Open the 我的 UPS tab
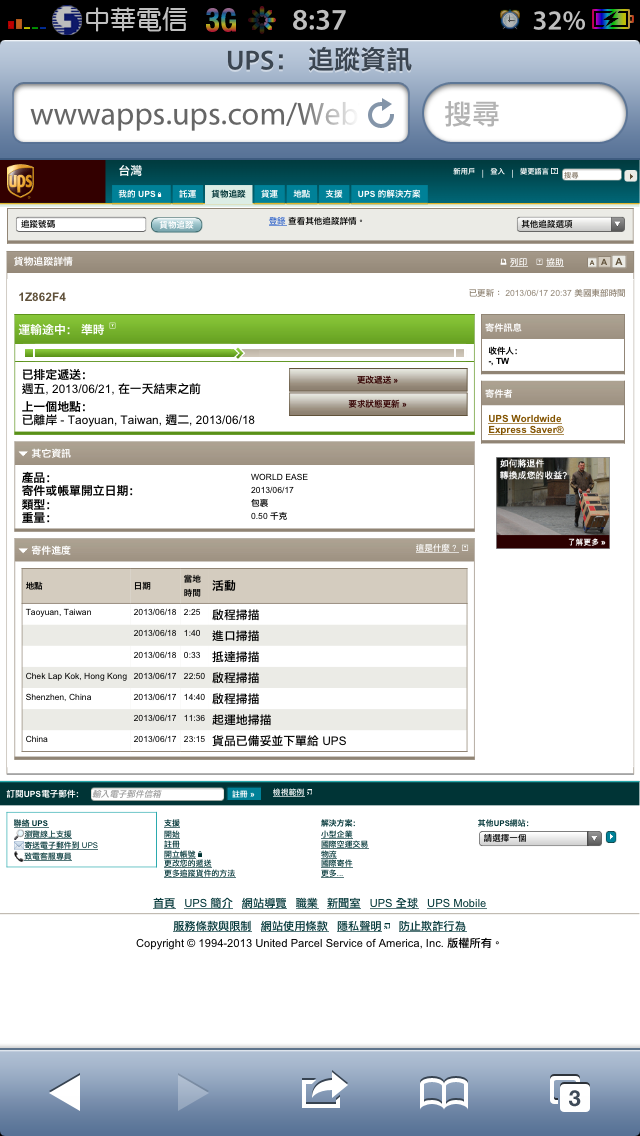Screen dimensions: 640x1136 (140, 194)
